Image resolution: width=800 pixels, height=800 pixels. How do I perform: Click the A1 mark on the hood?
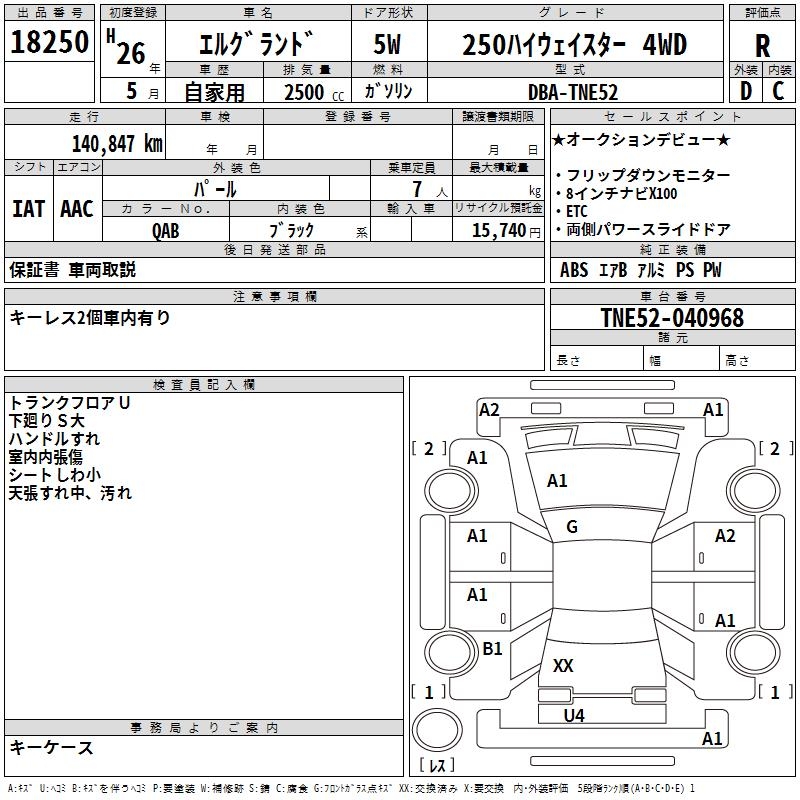point(557,481)
